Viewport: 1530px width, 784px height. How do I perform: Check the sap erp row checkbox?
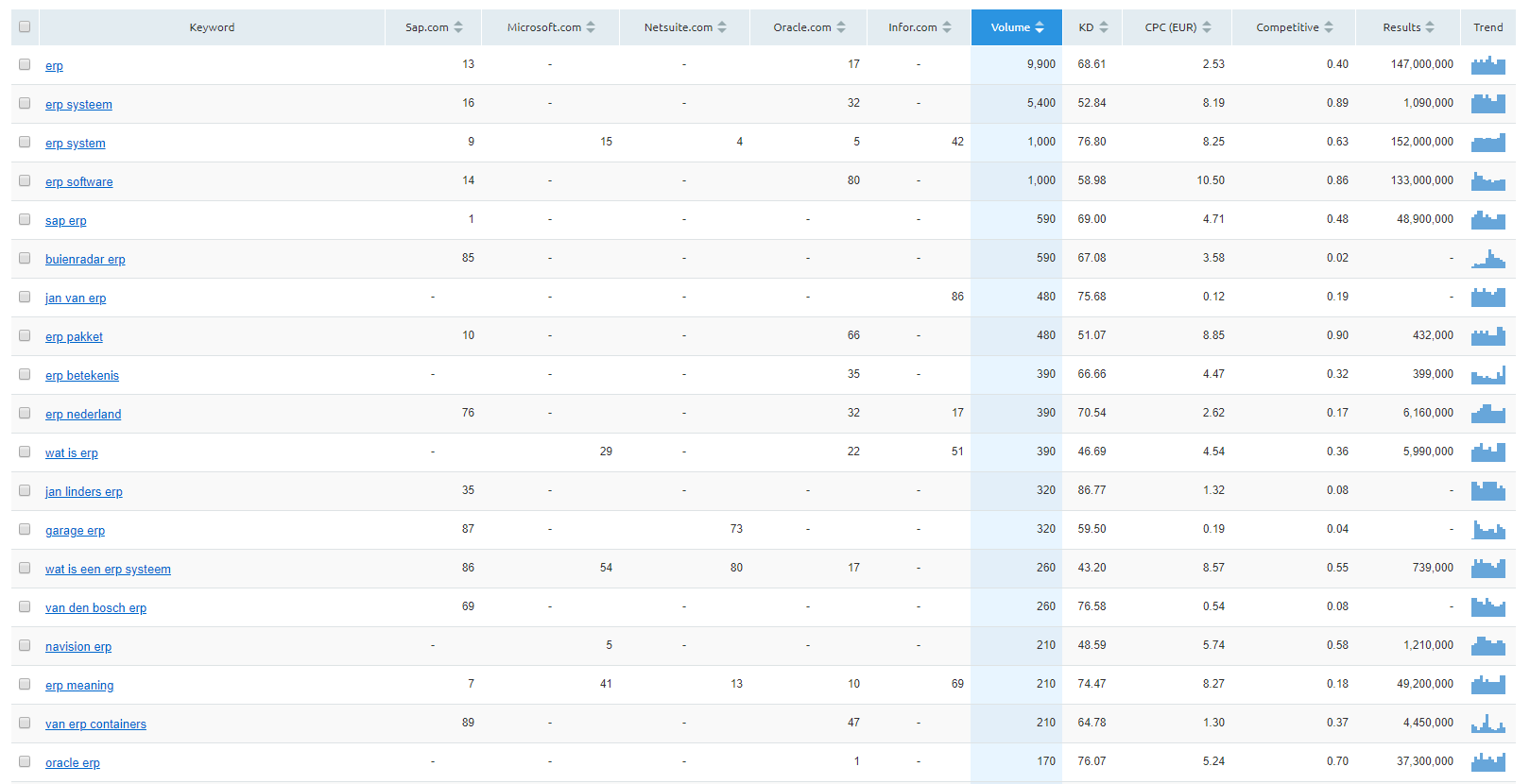click(25, 219)
